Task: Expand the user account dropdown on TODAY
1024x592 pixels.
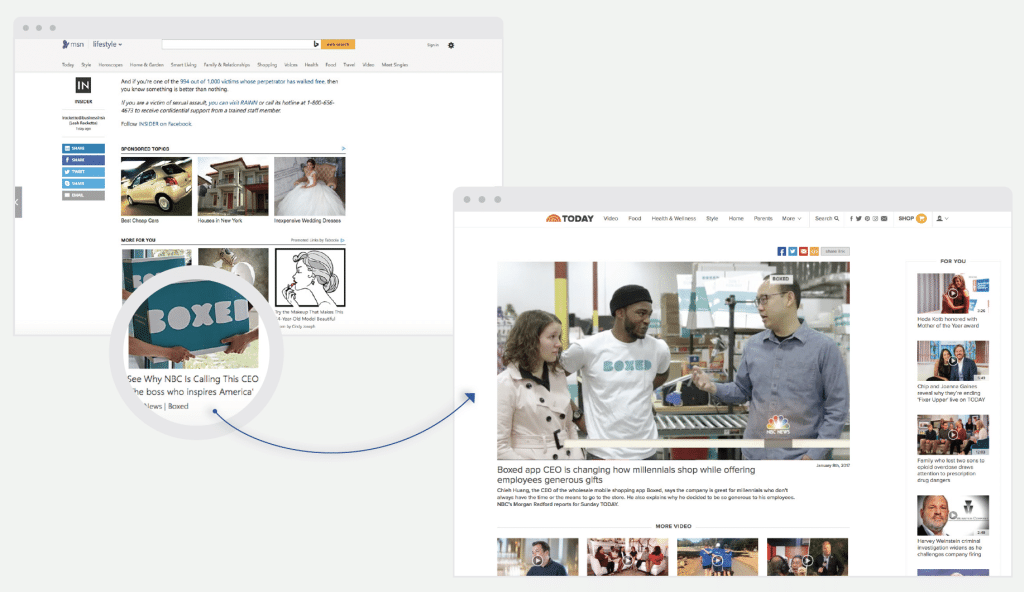Action: [942, 218]
